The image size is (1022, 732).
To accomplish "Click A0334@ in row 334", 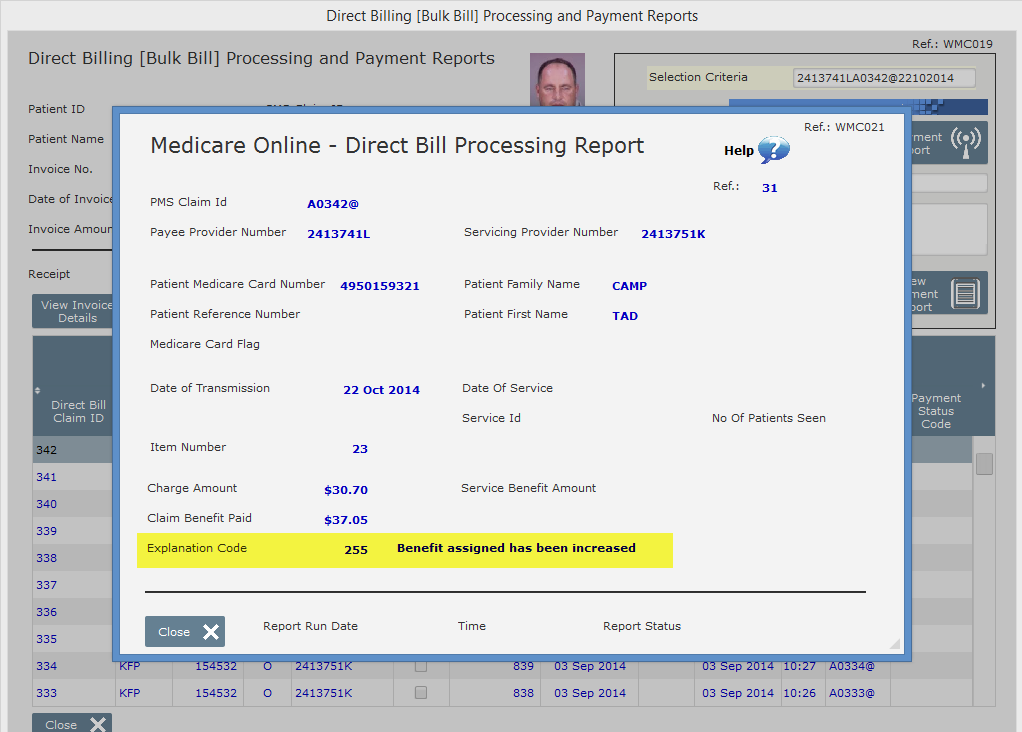I will 851,666.
